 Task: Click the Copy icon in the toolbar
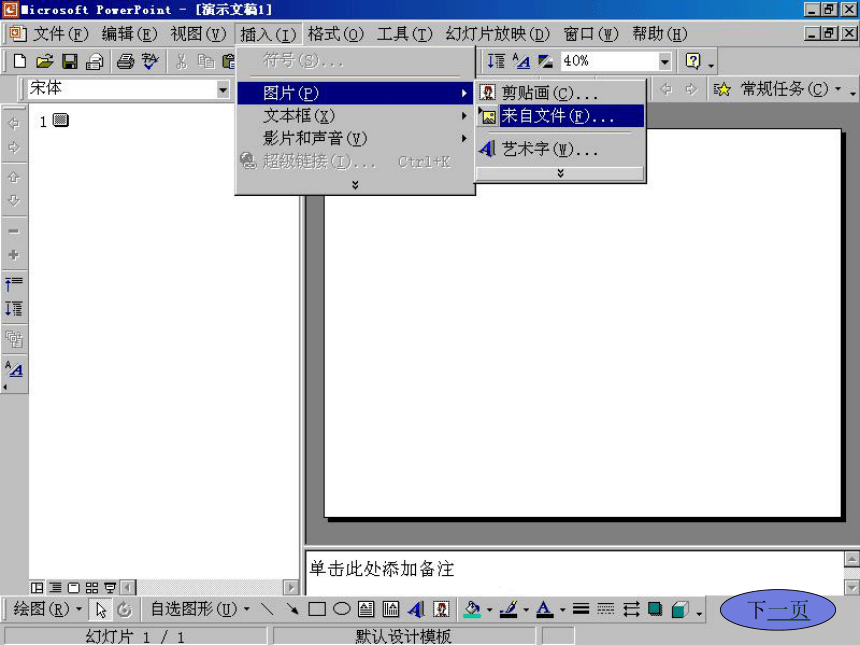[206, 61]
